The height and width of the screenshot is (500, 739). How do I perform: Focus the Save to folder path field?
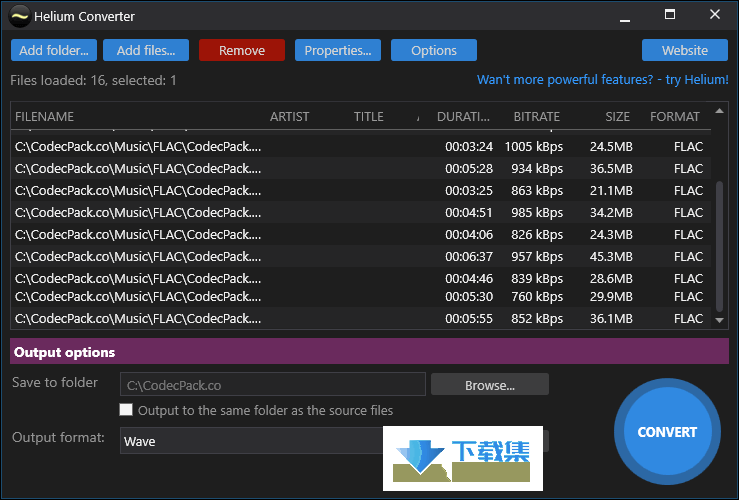coord(273,385)
